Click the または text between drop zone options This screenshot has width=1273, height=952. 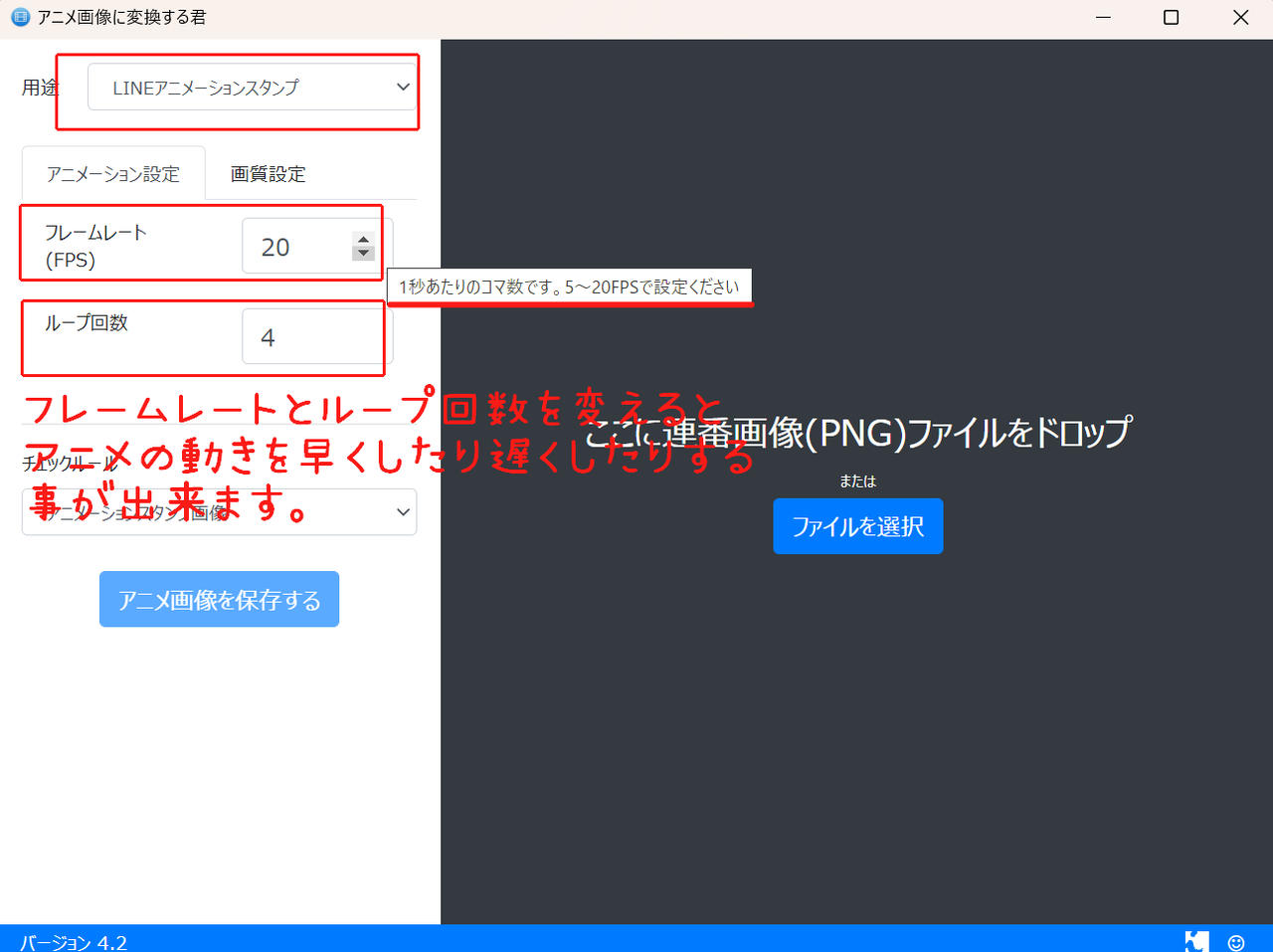856,480
